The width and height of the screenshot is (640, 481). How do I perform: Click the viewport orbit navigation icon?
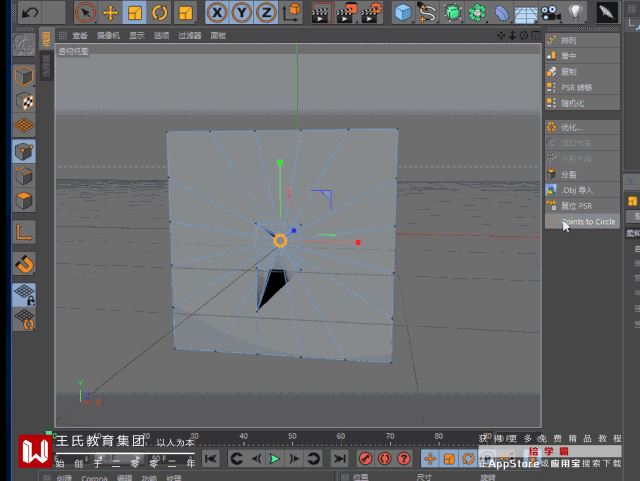[x=524, y=36]
